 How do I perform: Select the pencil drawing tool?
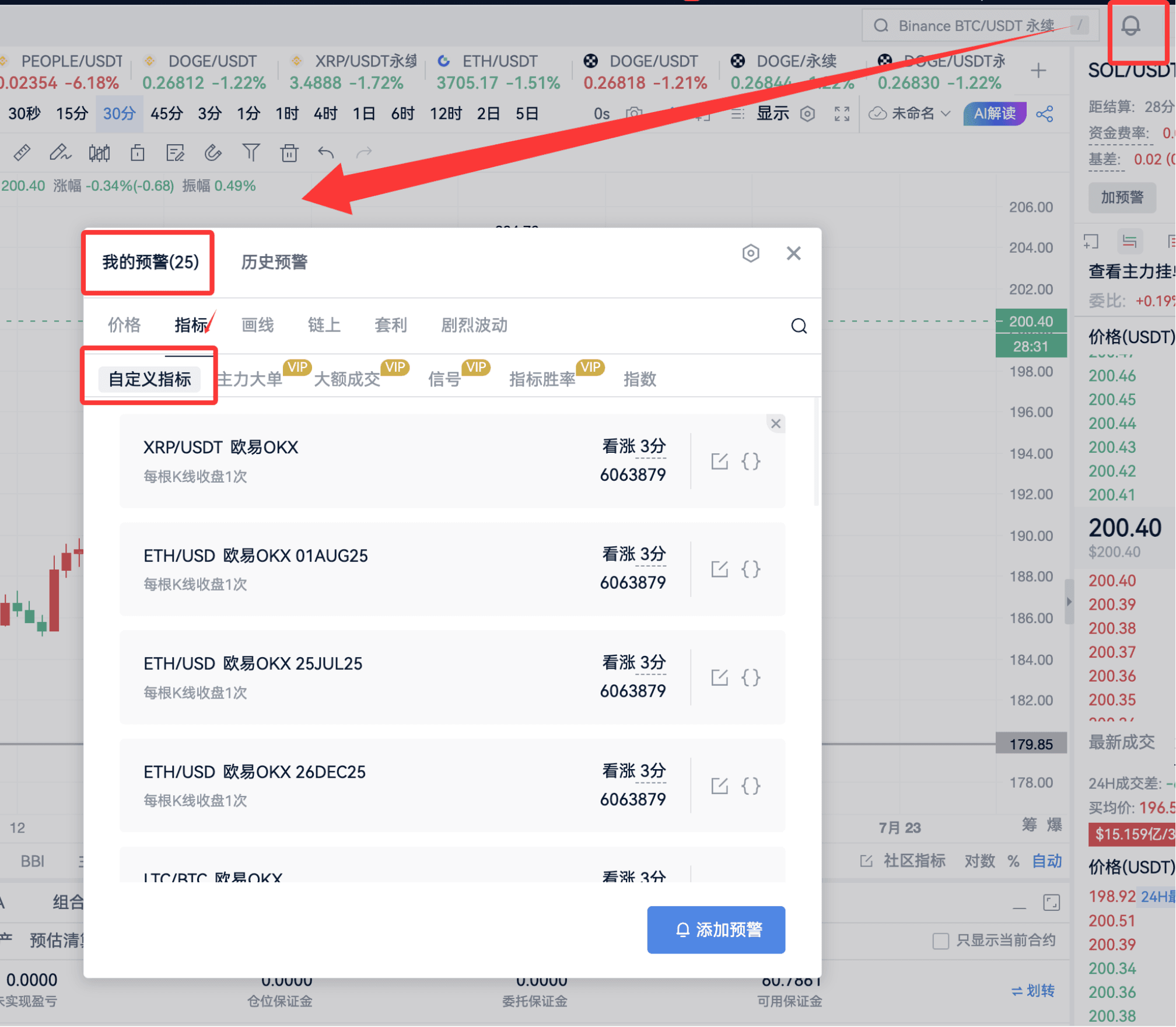point(60,153)
